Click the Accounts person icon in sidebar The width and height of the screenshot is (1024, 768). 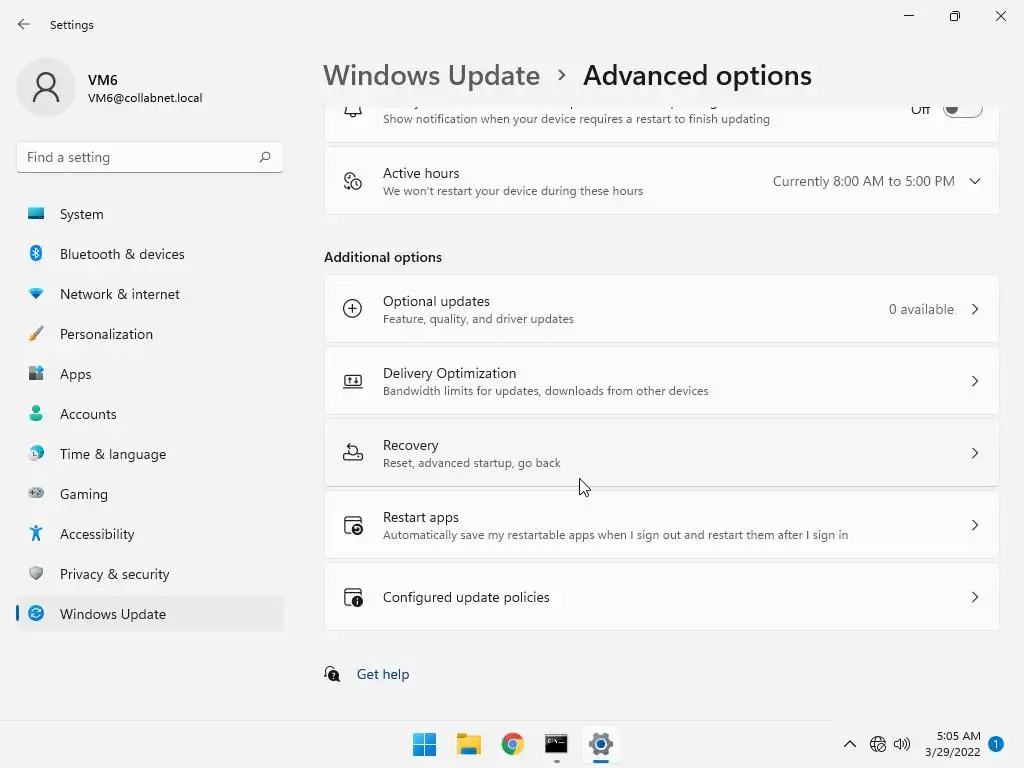pos(36,413)
